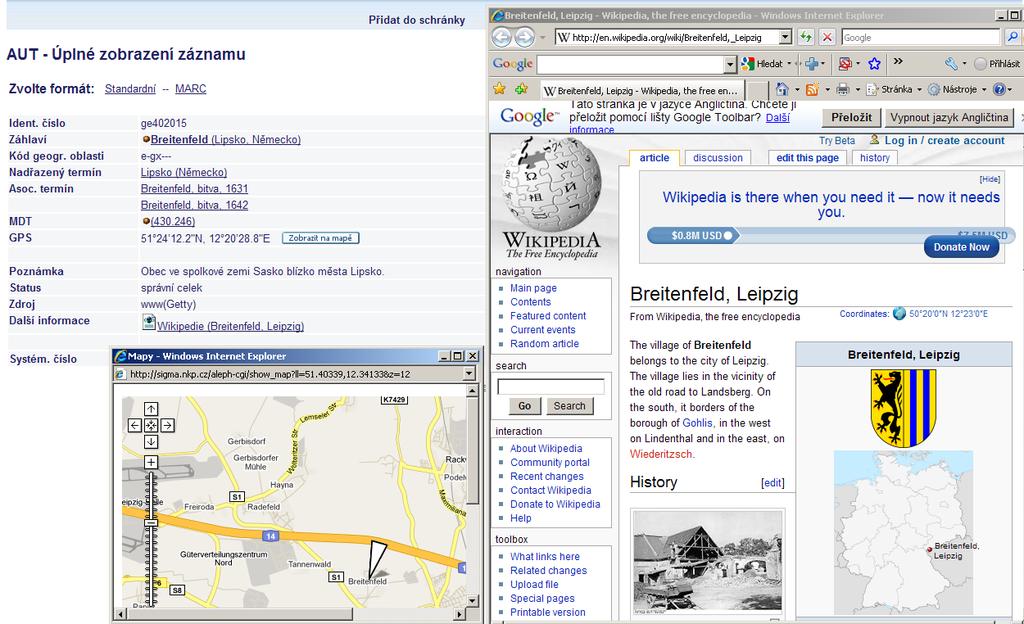Open the edit this page tab
This screenshot has width=1024, height=624.
pyautogui.click(x=808, y=157)
